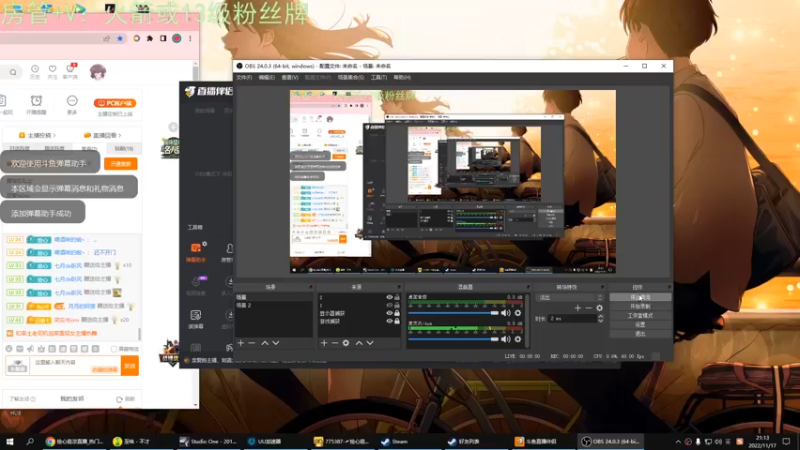The height and width of the screenshot is (450, 800).
Task: Toggle visibility of 游戏捕获 source
Action: pyautogui.click(x=389, y=321)
